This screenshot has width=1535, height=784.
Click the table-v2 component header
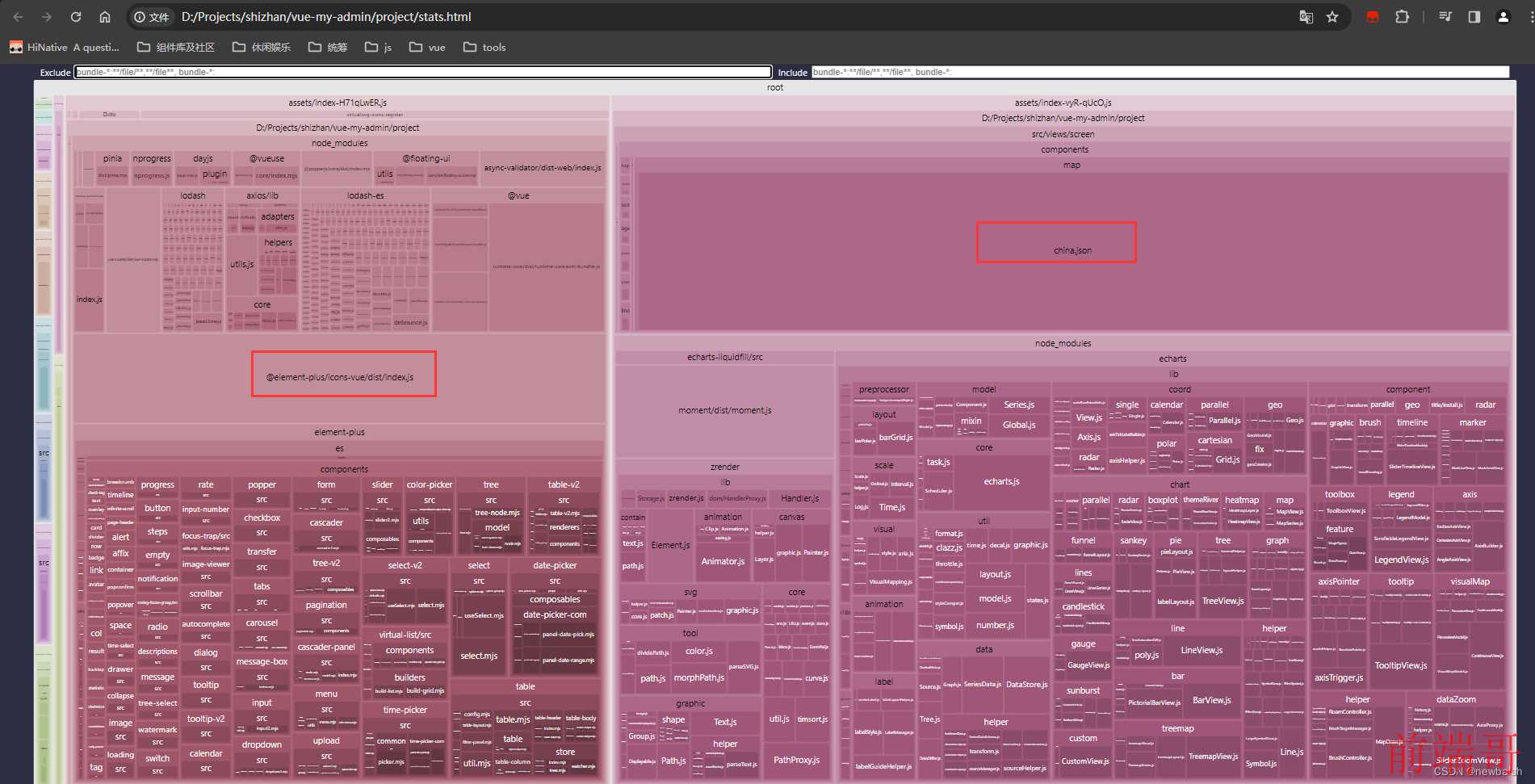click(x=564, y=484)
